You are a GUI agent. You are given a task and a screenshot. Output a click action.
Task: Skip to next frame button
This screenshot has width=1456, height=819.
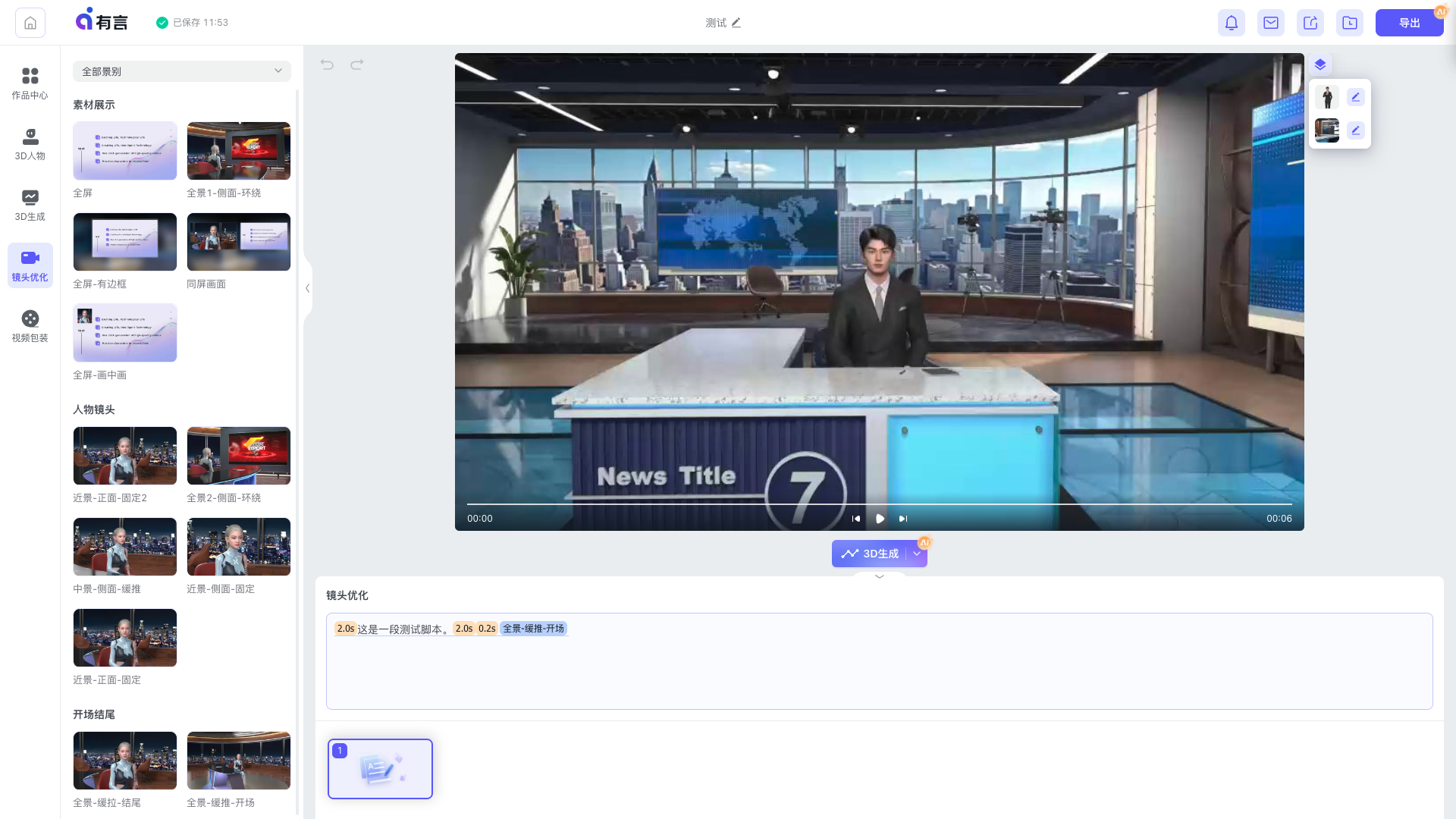(903, 519)
